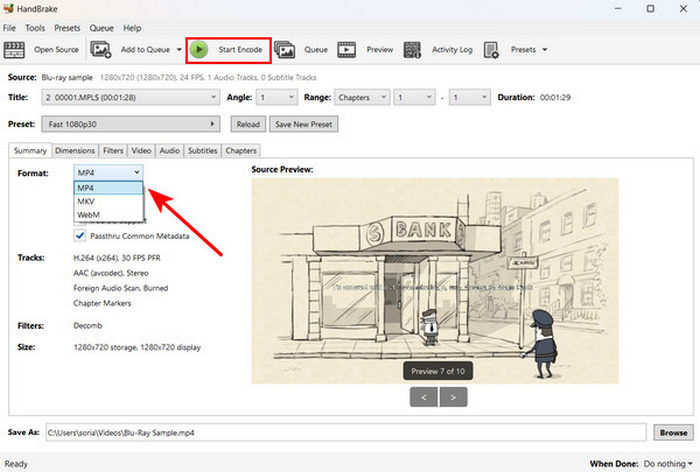Viewport: 700px width, 472px height.
Task: Click the 'Chapter Markers' text
Action: click(x=102, y=303)
